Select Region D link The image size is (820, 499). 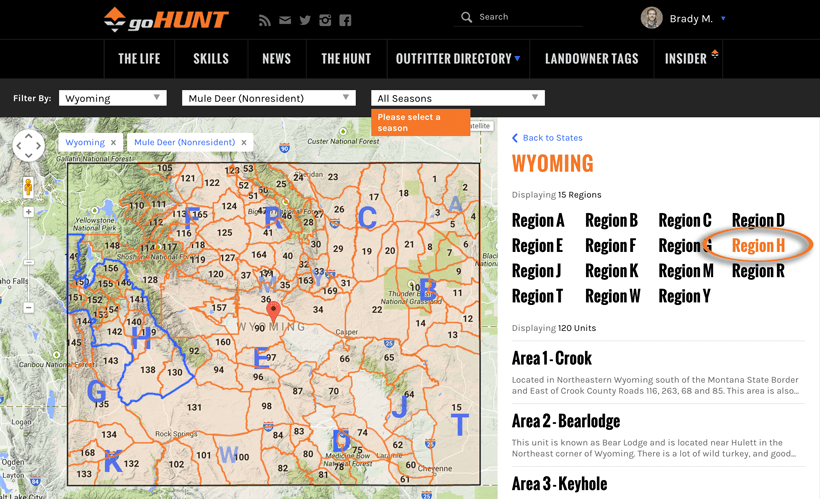tap(758, 220)
